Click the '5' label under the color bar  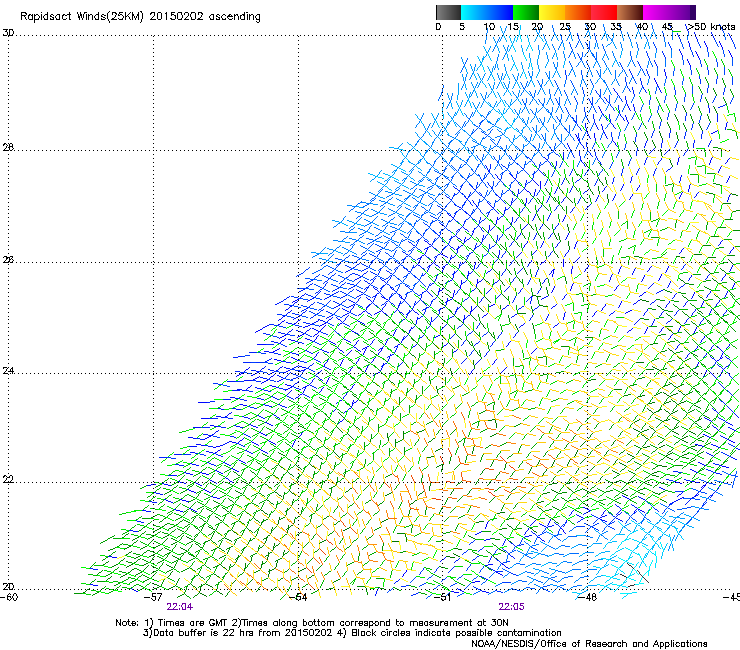(x=462, y=27)
